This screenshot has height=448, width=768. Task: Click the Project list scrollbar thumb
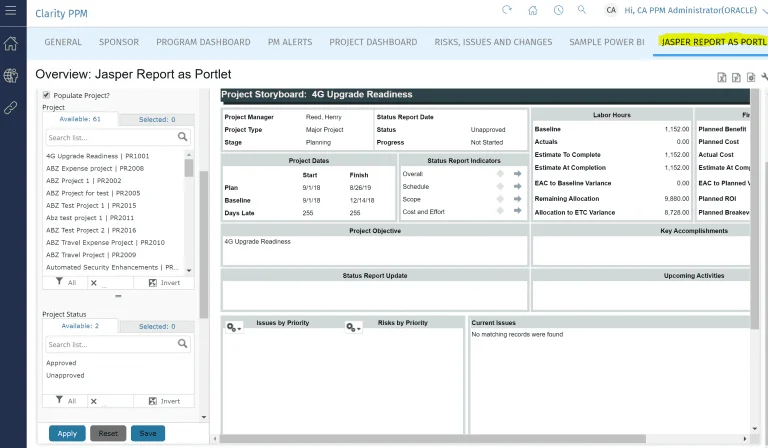point(189,168)
